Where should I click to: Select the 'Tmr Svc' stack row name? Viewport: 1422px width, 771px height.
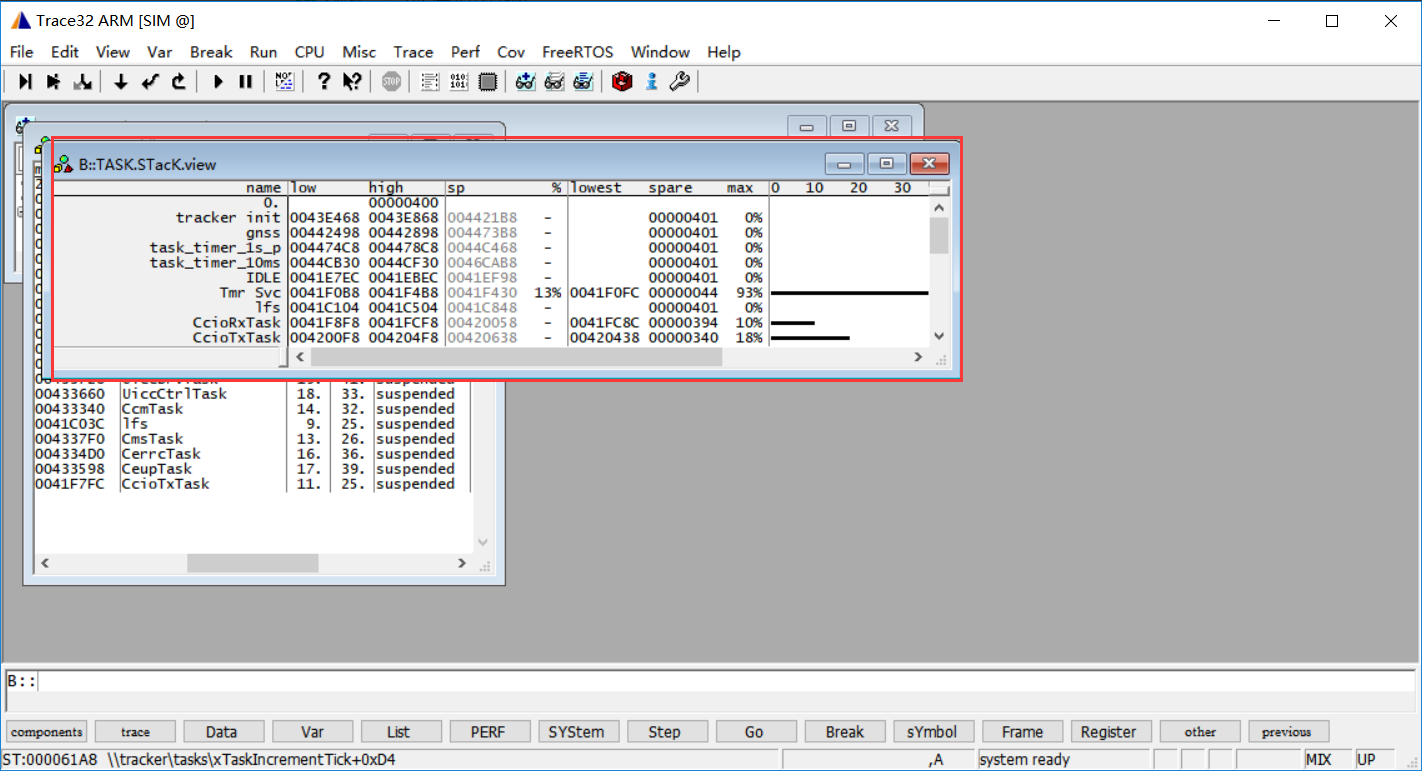250,293
